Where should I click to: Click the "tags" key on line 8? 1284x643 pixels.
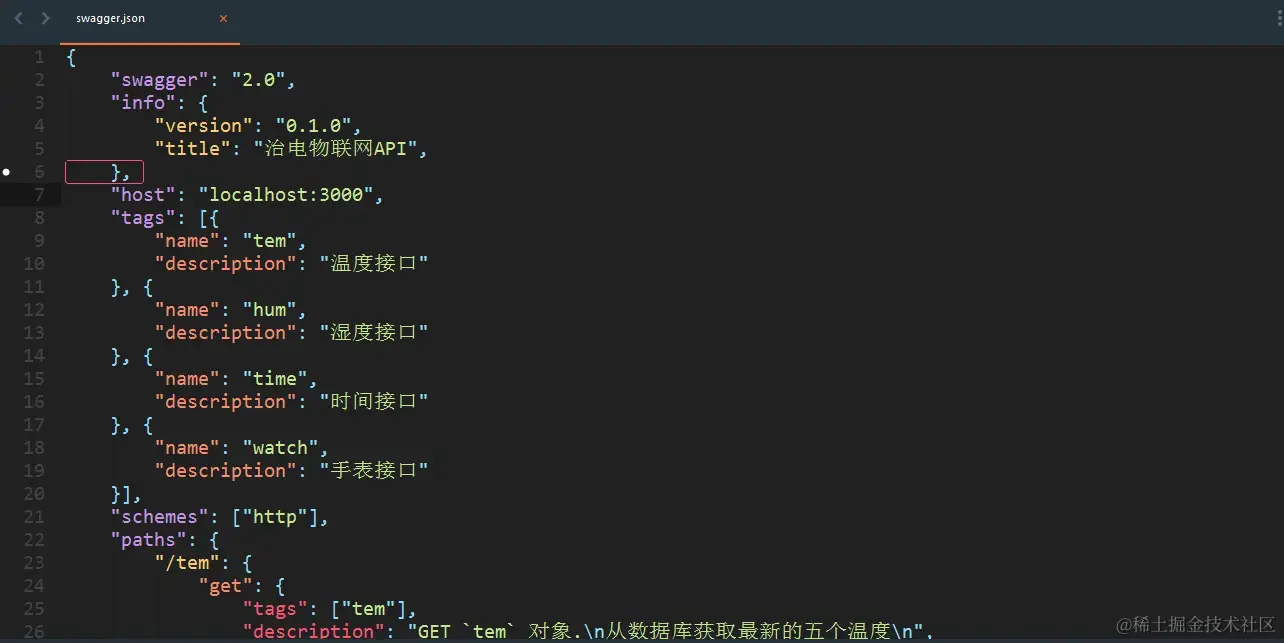point(143,218)
